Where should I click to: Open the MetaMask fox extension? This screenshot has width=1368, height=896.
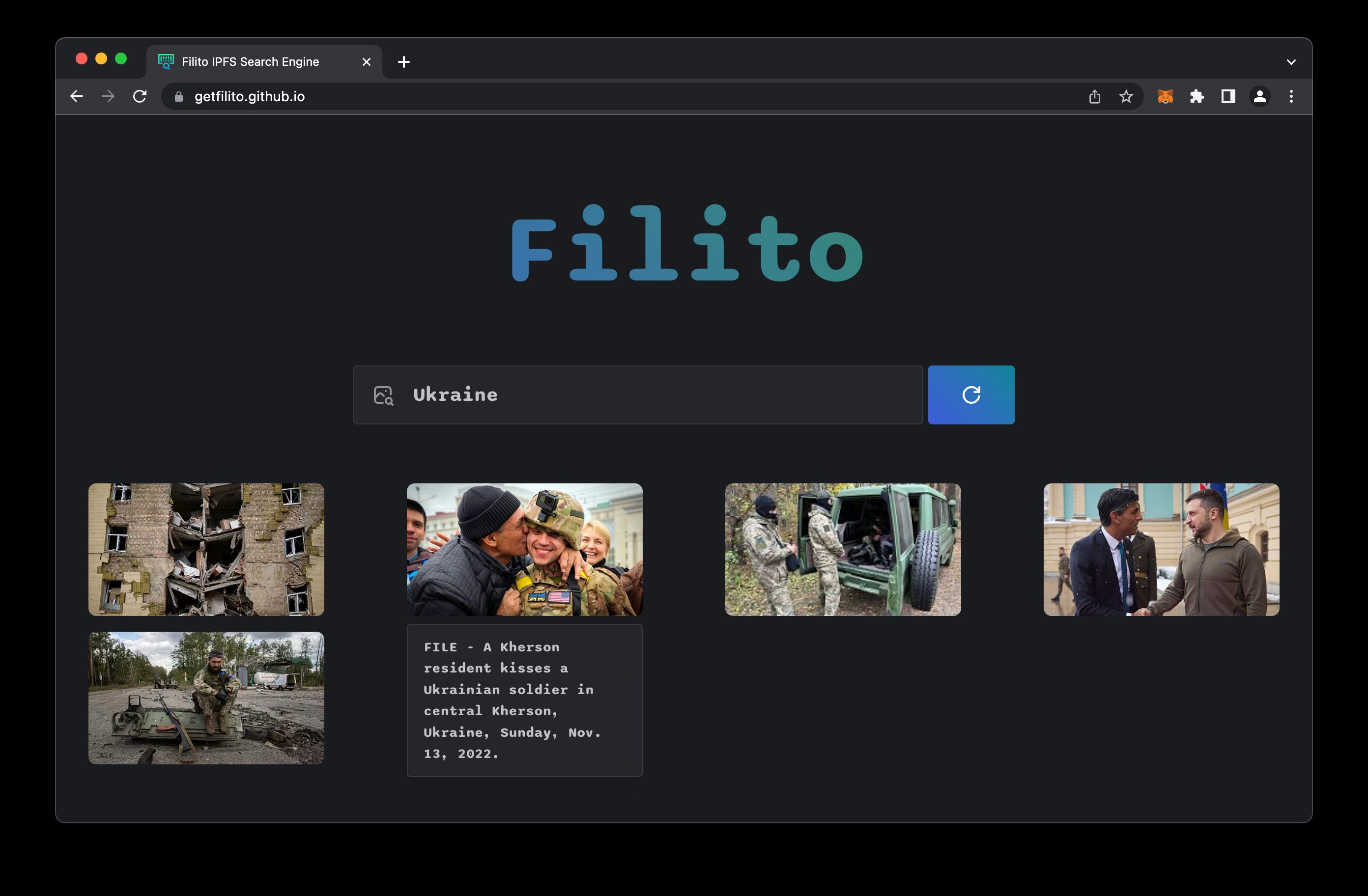pyautogui.click(x=1165, y=97)
